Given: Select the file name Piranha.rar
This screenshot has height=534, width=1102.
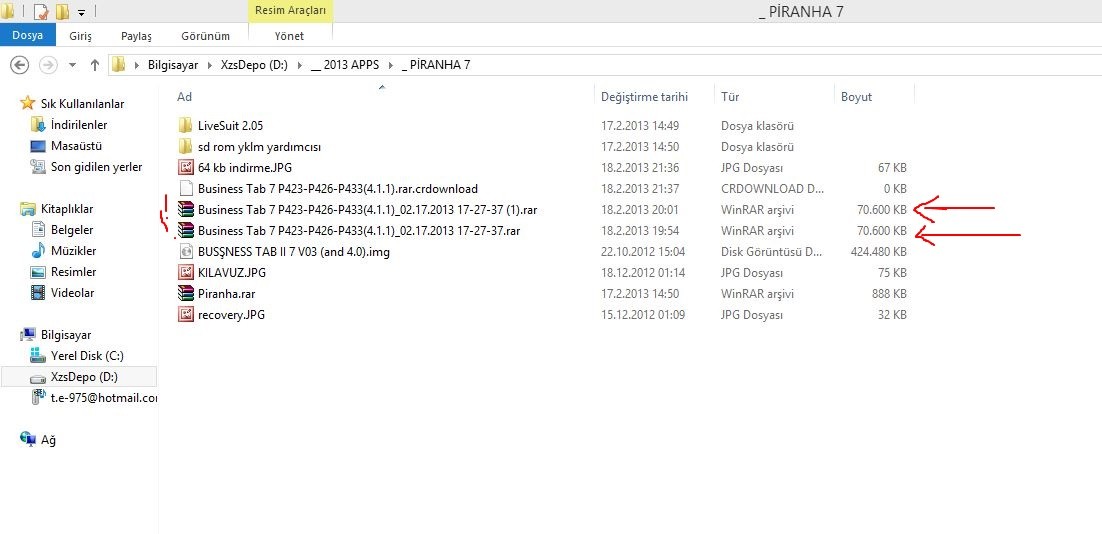Looking at the screenshot, I should click(x=226, y=294).
